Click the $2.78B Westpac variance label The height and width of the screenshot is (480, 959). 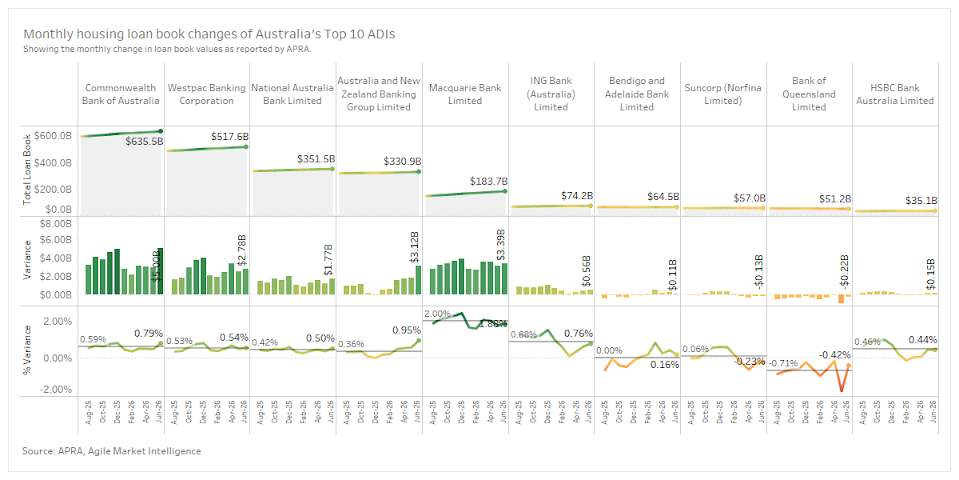pos(242,251)
